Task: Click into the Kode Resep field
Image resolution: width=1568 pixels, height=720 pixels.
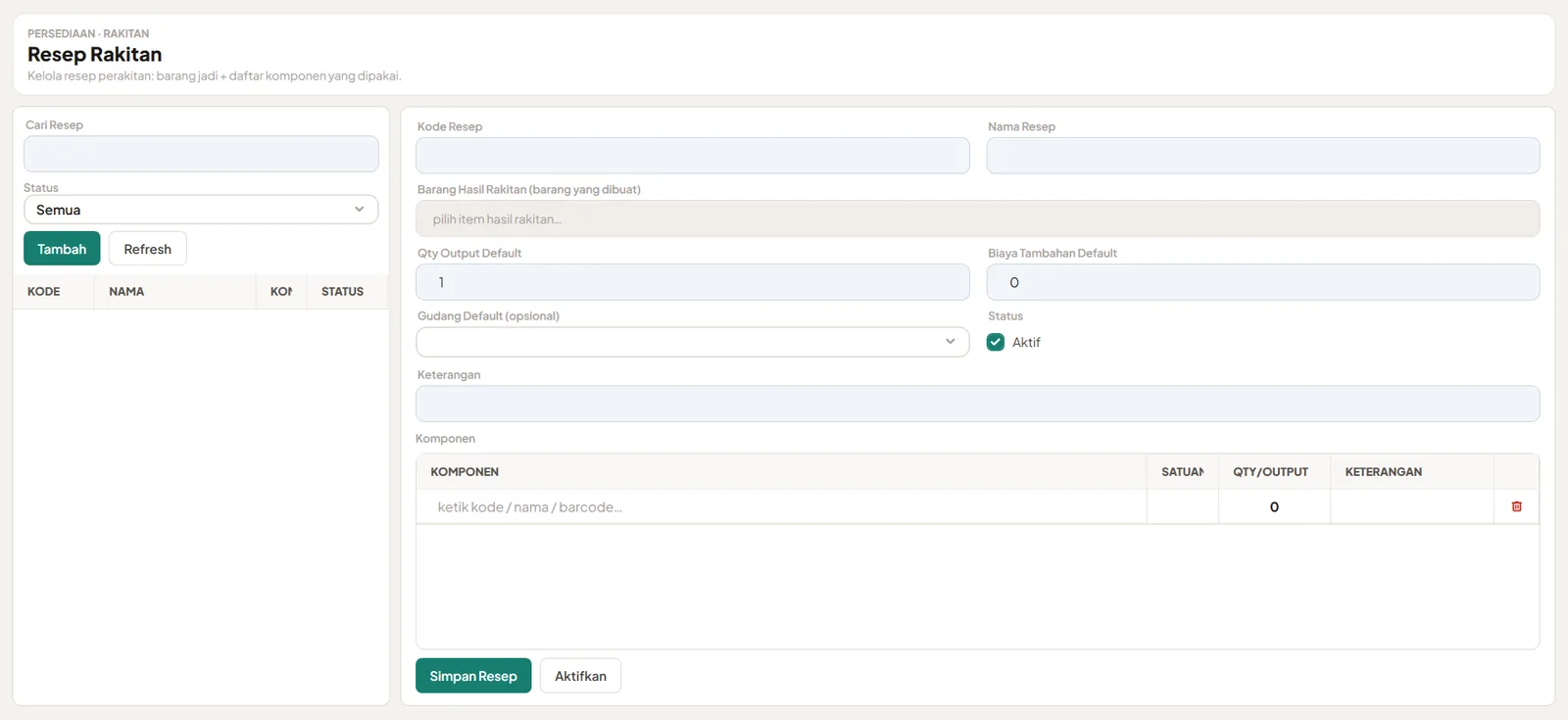Action: click(x=693, y=156)
